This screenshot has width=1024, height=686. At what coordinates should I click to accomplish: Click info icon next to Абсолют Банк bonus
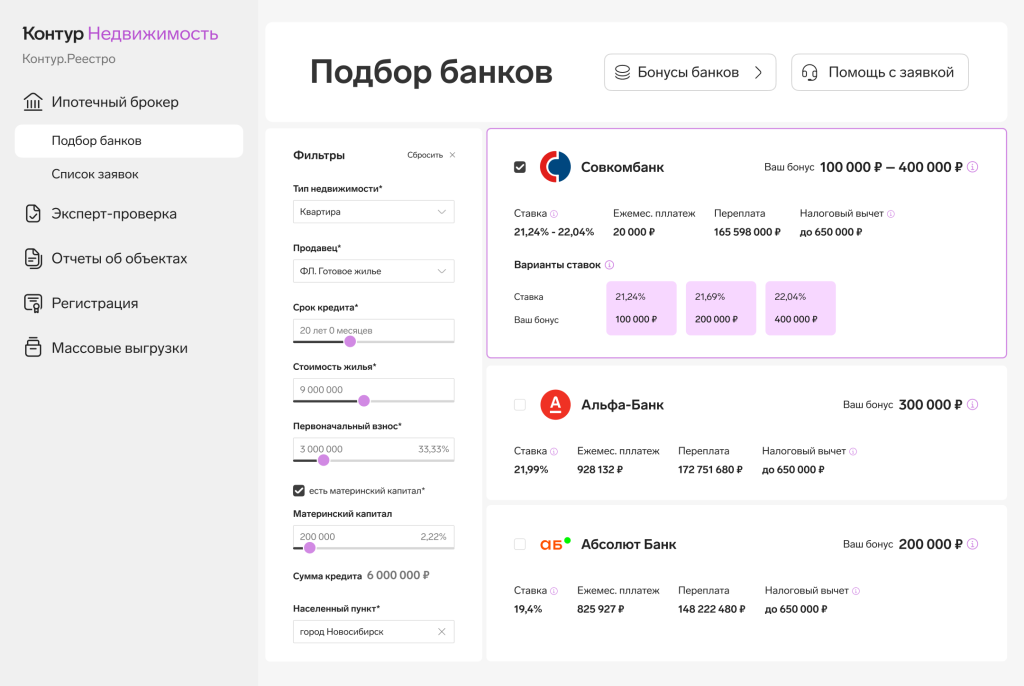click(972, 544)
